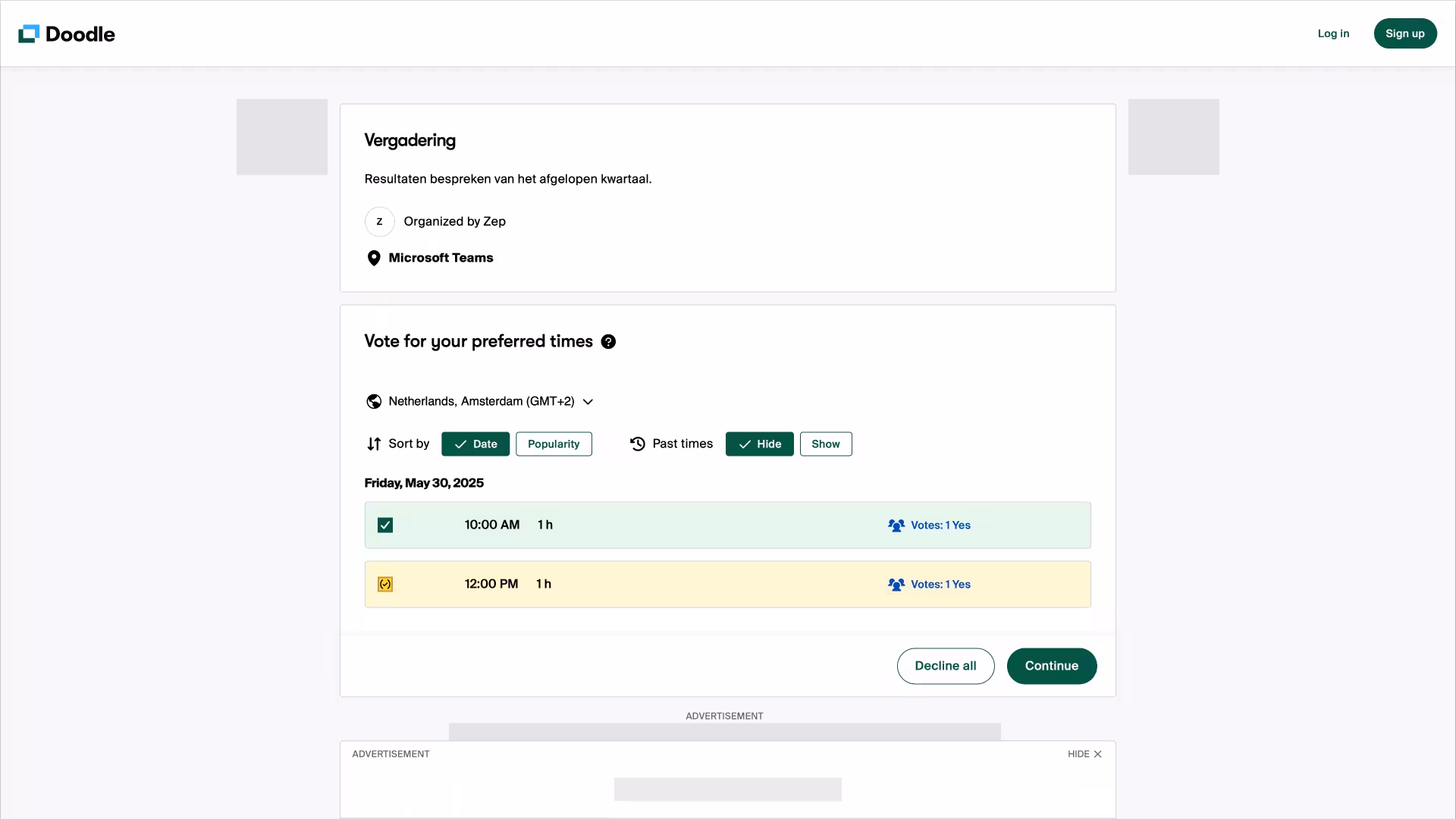
Task: Open the help question mark icon
Action: click(608, 342)
